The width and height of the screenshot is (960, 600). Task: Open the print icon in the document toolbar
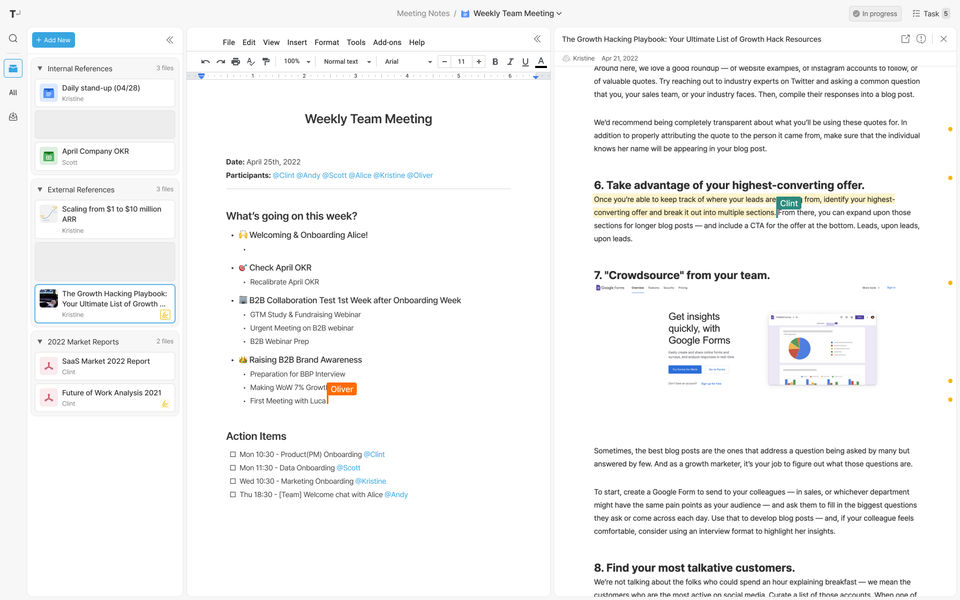coord(235,61)
